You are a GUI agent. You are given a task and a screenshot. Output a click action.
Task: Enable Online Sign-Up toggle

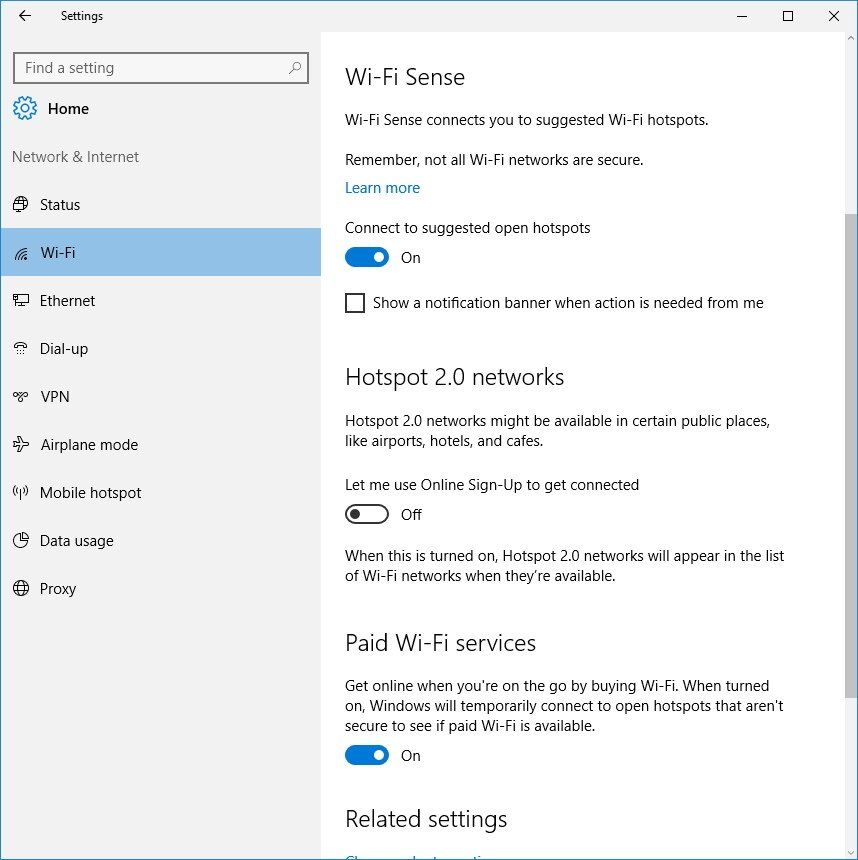(366, 514)
